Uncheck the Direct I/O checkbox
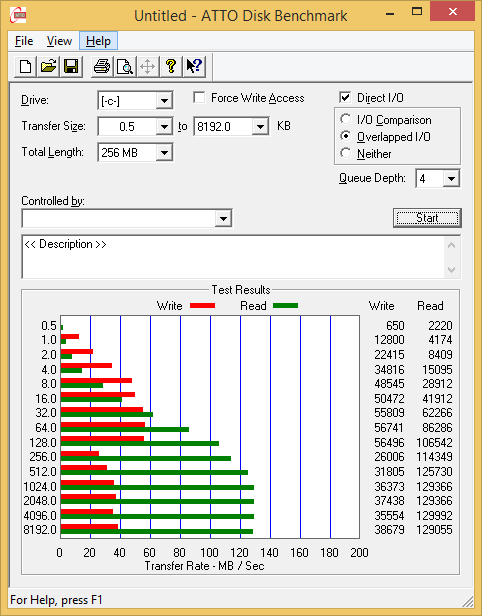 (345, 97)
